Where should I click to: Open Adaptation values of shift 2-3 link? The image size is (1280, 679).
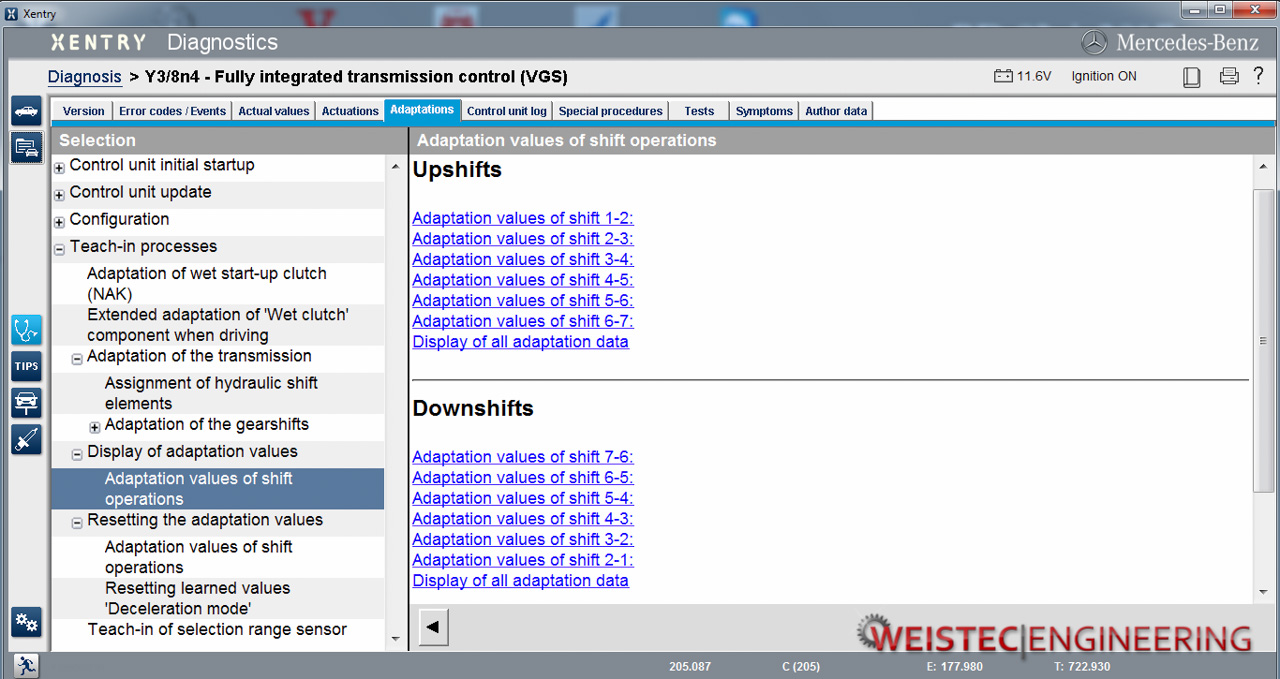tap(523, 239)
